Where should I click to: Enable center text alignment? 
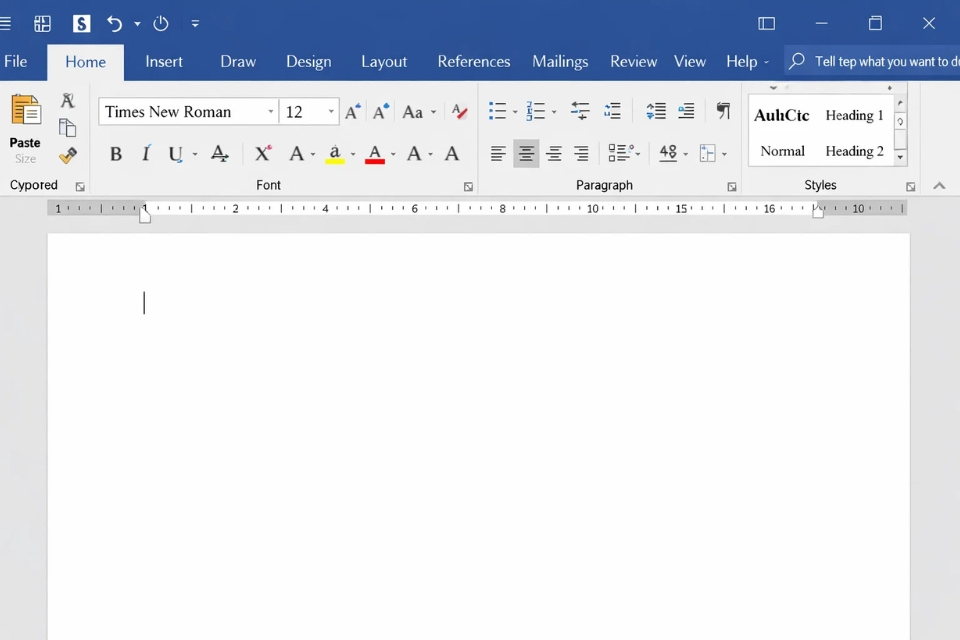tap(526, 153)
